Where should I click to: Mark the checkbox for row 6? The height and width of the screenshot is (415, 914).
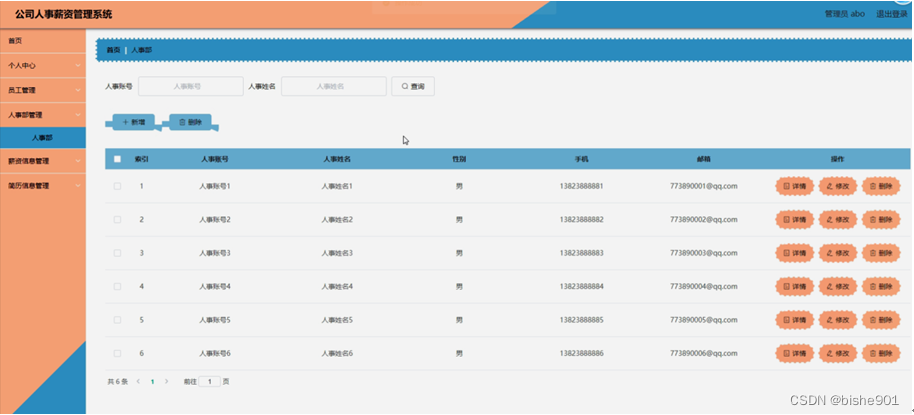coord(117,353)
